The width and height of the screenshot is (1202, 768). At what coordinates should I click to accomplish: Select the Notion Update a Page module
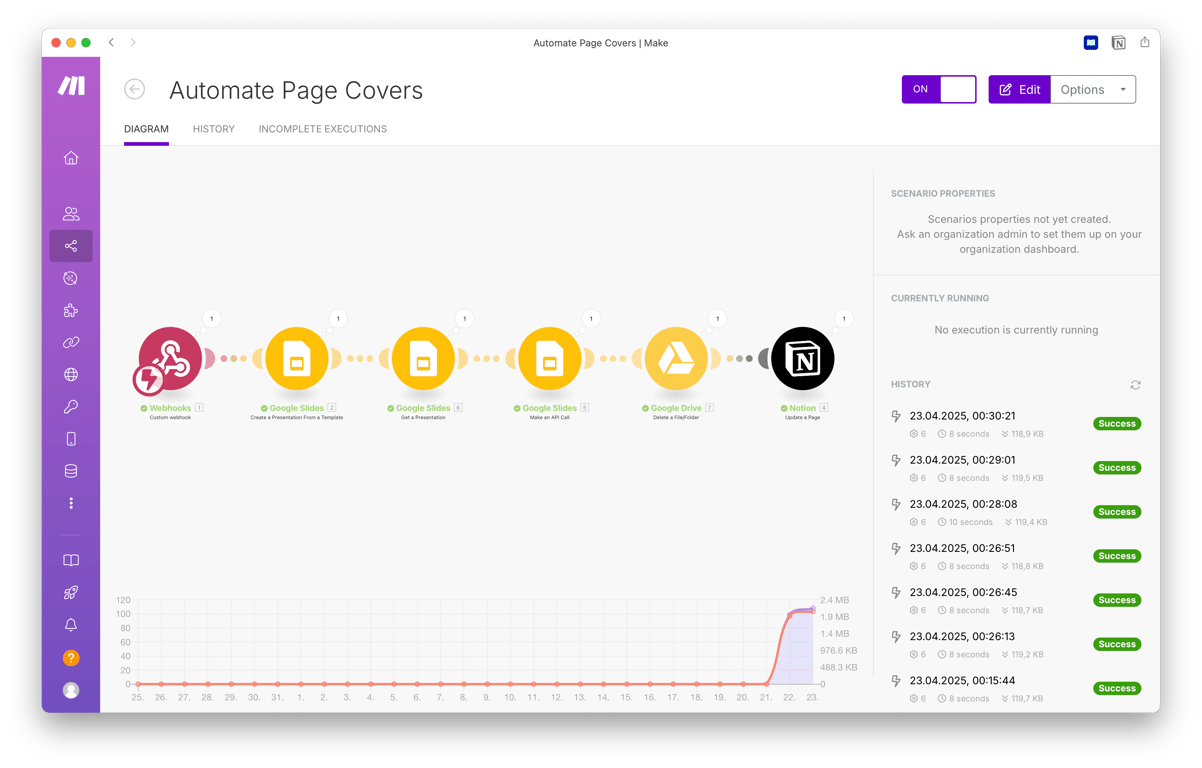(803, 358)
